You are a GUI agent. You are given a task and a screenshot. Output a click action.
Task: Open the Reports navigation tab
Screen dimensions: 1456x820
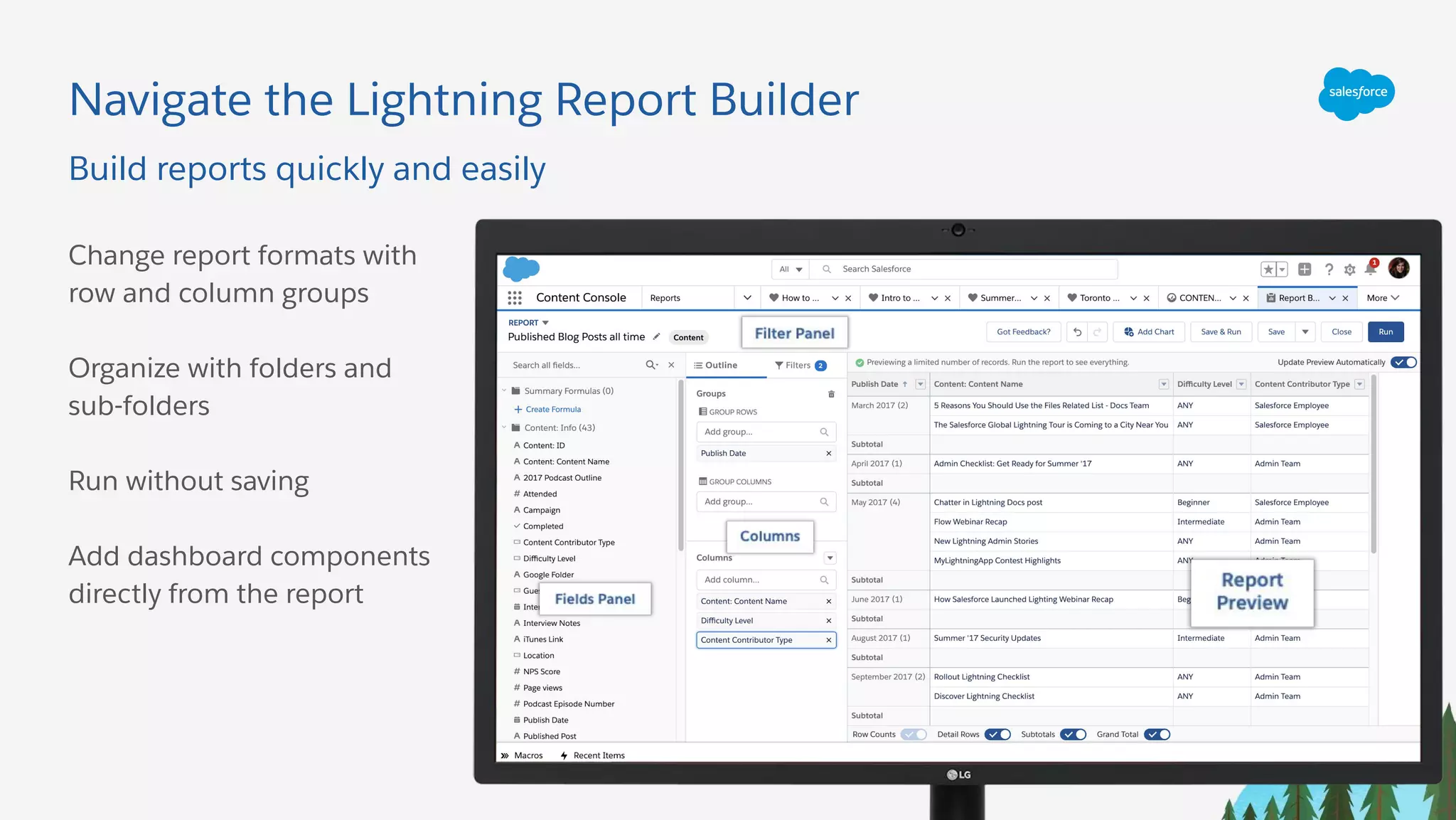click(x=665, y=298)
